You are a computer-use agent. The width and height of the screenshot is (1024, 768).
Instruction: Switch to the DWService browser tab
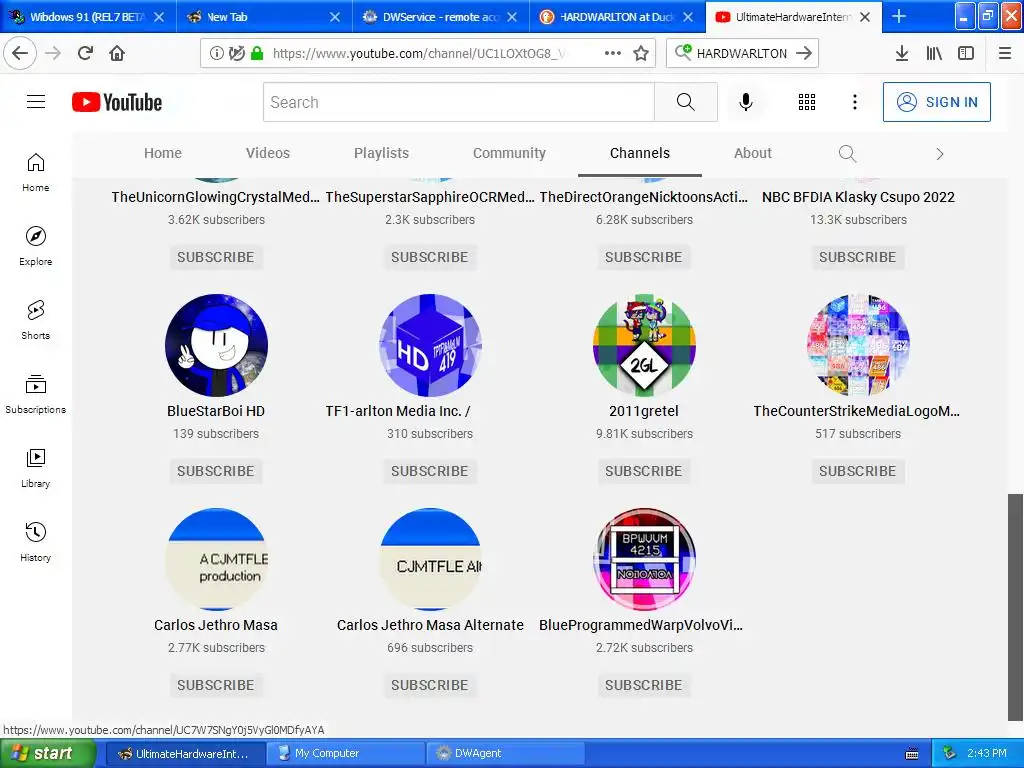coord(441,16)
